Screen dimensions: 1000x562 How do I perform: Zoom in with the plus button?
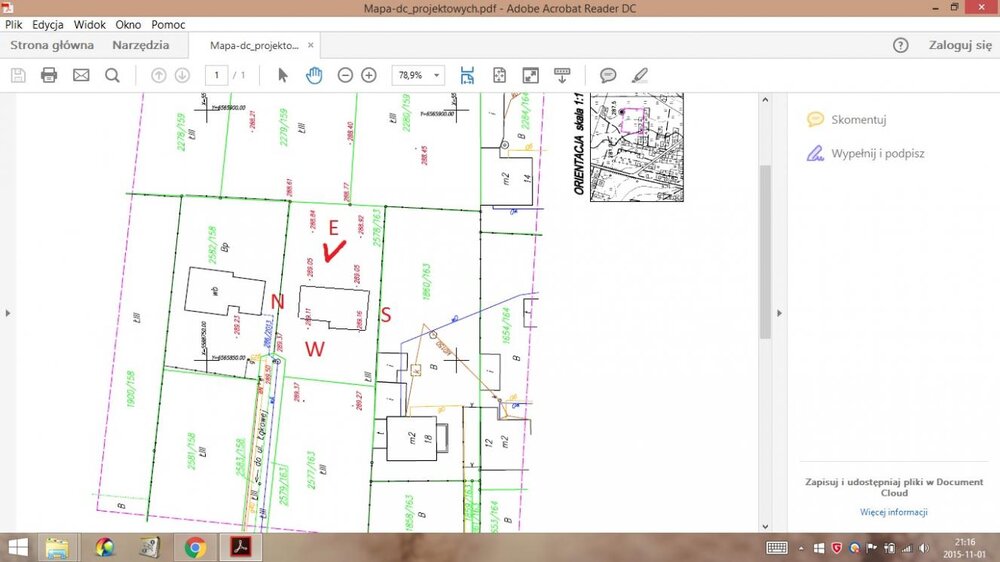369,75
